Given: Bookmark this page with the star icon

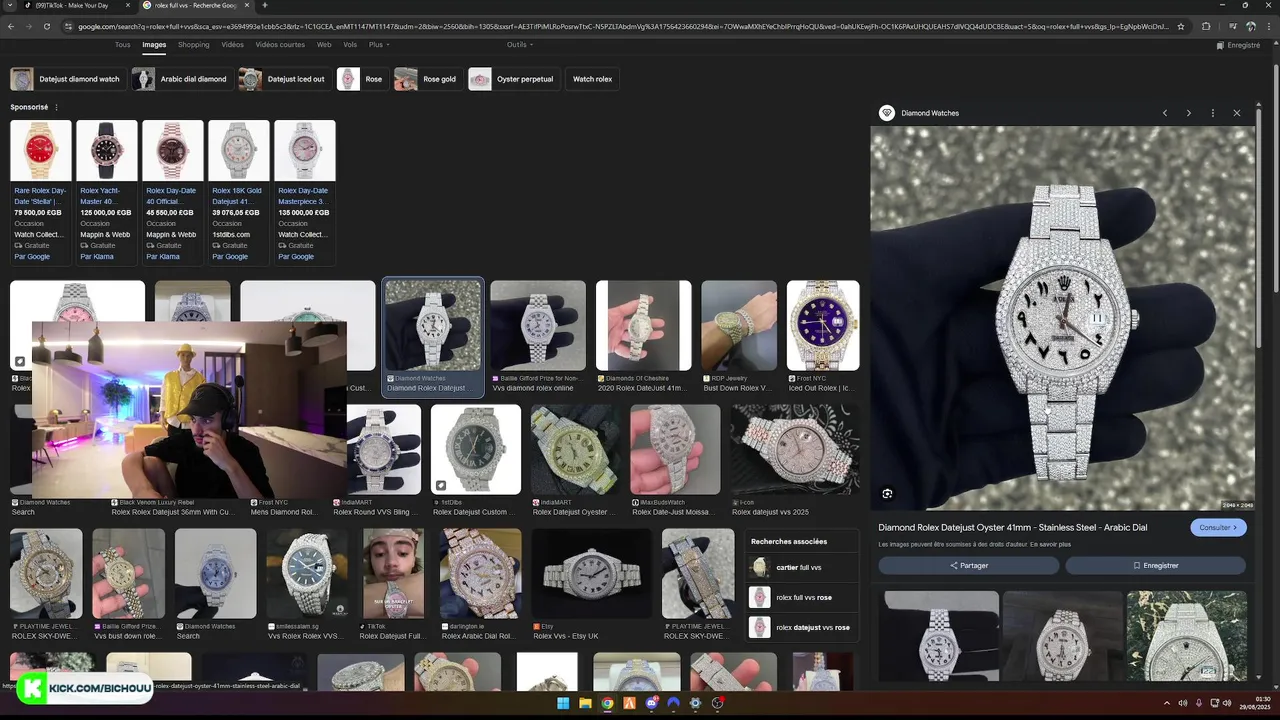Looking at the screenshot, I should coord(1181,26).
